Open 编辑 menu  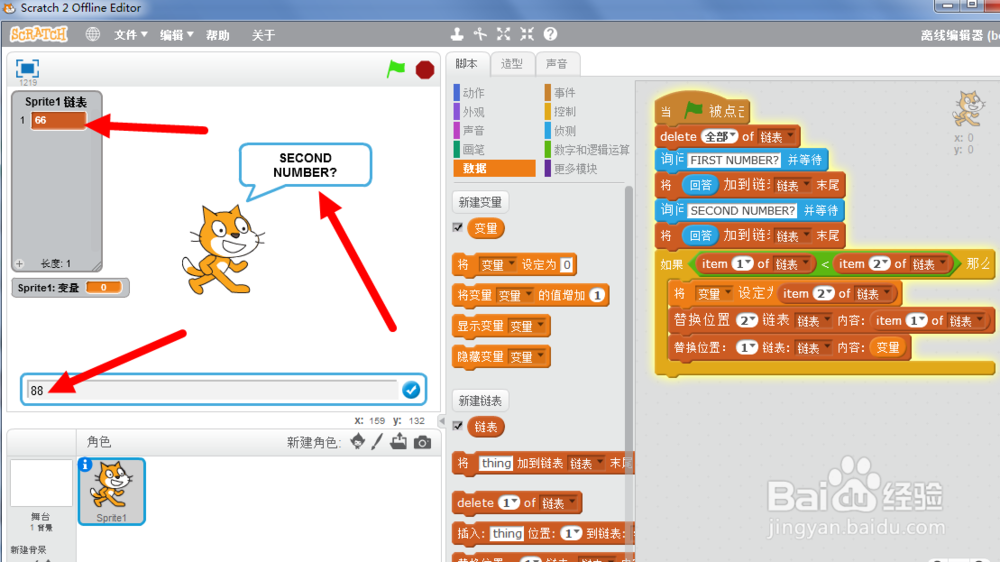(x=176, y=35)
